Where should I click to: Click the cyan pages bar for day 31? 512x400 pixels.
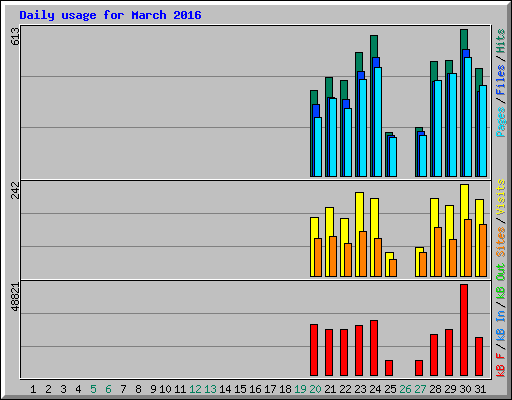[483, 131]
